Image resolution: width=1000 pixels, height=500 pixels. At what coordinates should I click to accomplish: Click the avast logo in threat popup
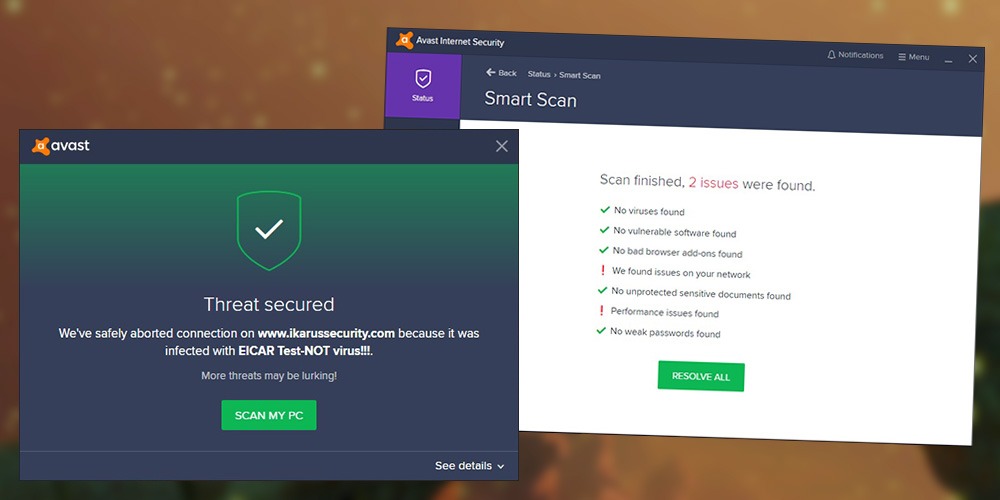coord(61,146)
